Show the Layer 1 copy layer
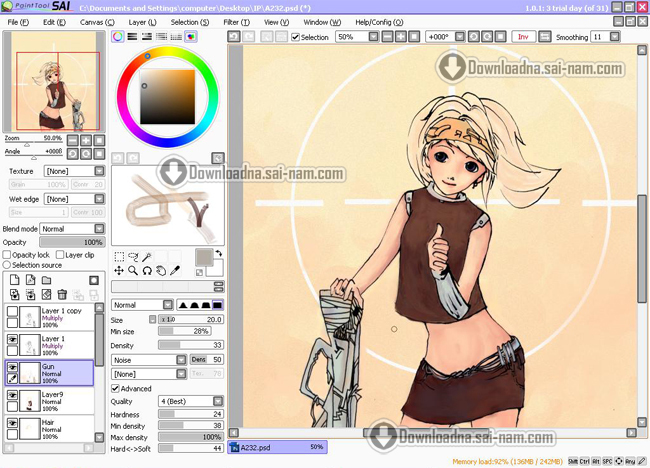 tap(12, 311)
